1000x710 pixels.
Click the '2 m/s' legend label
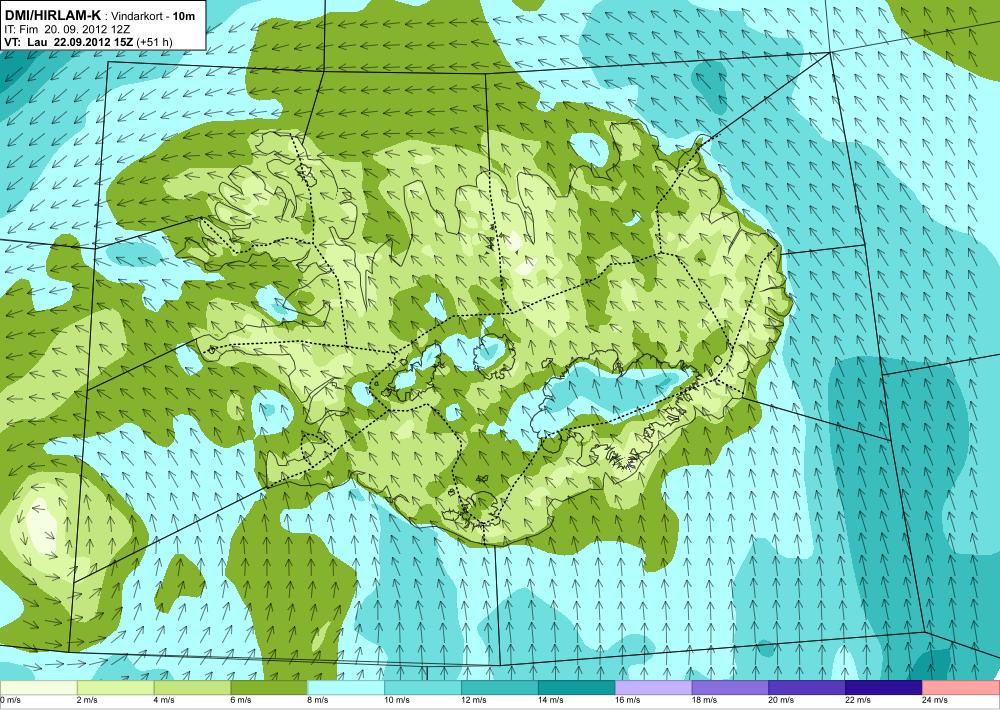(87, 700)
